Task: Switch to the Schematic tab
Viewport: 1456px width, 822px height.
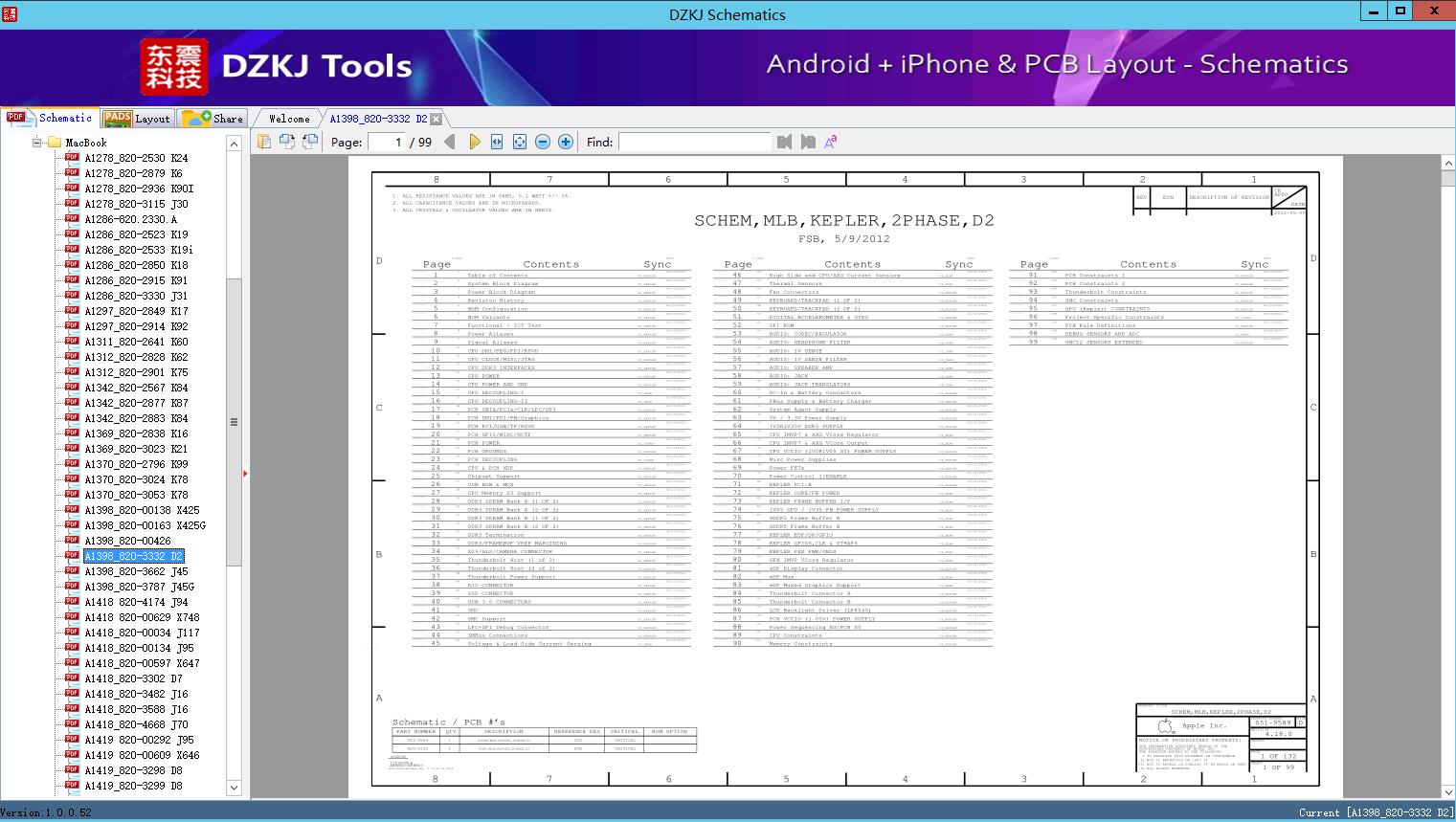Action: tap(50, 118)
